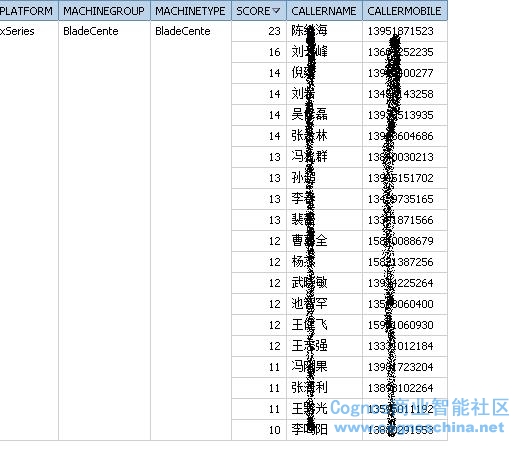This screenshot has height=449, width=522.
Task: Select the mobile number ending in 604686
Action: click(x=400, y=136)
